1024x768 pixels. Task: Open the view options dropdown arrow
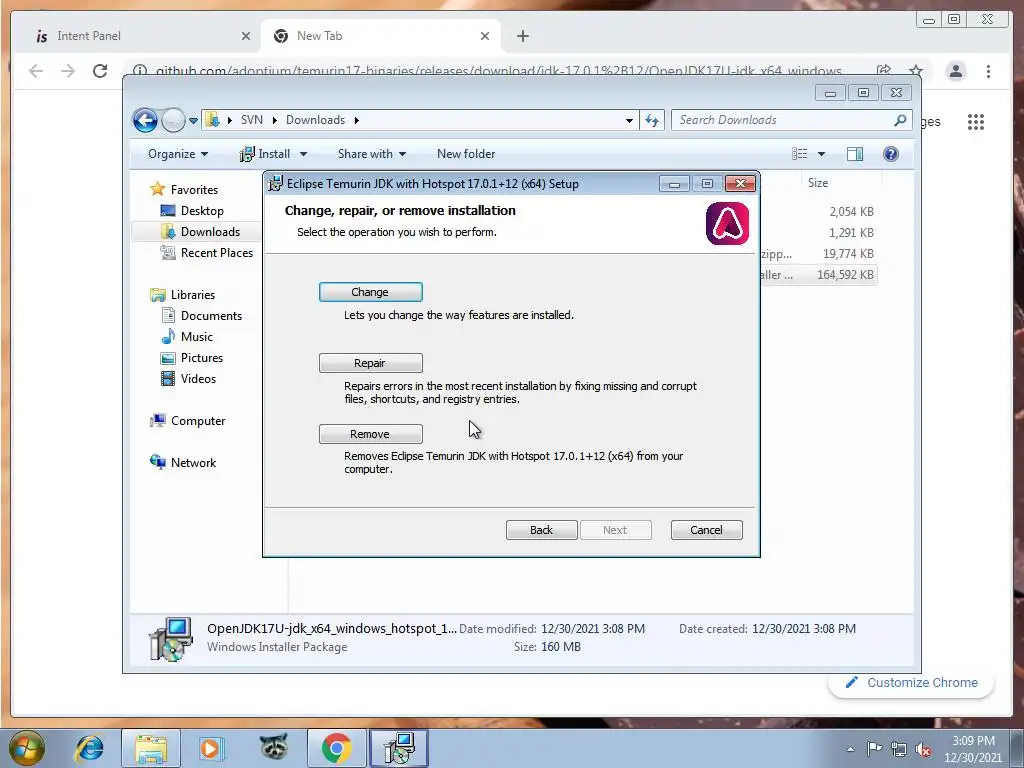[x=822, y=154]
